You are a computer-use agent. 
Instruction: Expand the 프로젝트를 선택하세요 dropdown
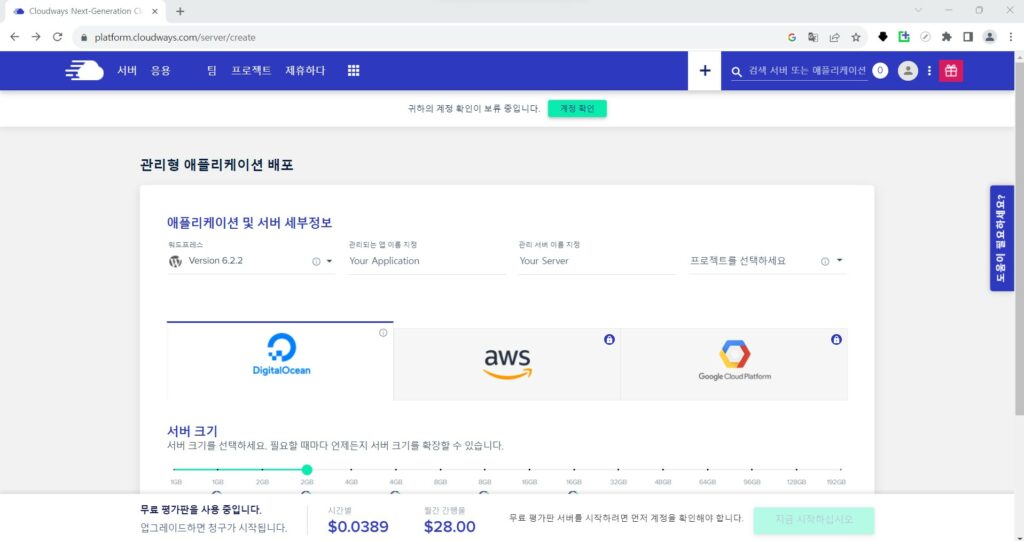[x=839, y=261]
